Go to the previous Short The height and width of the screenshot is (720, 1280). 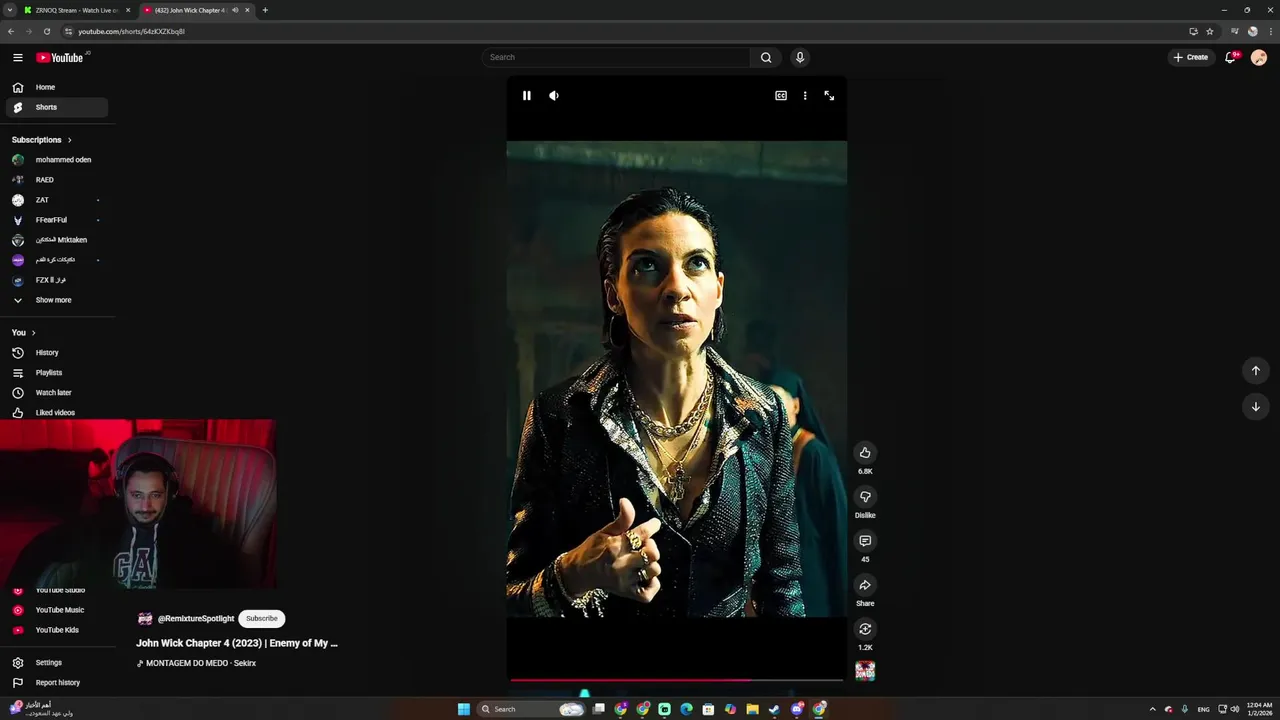[1256, 371]
